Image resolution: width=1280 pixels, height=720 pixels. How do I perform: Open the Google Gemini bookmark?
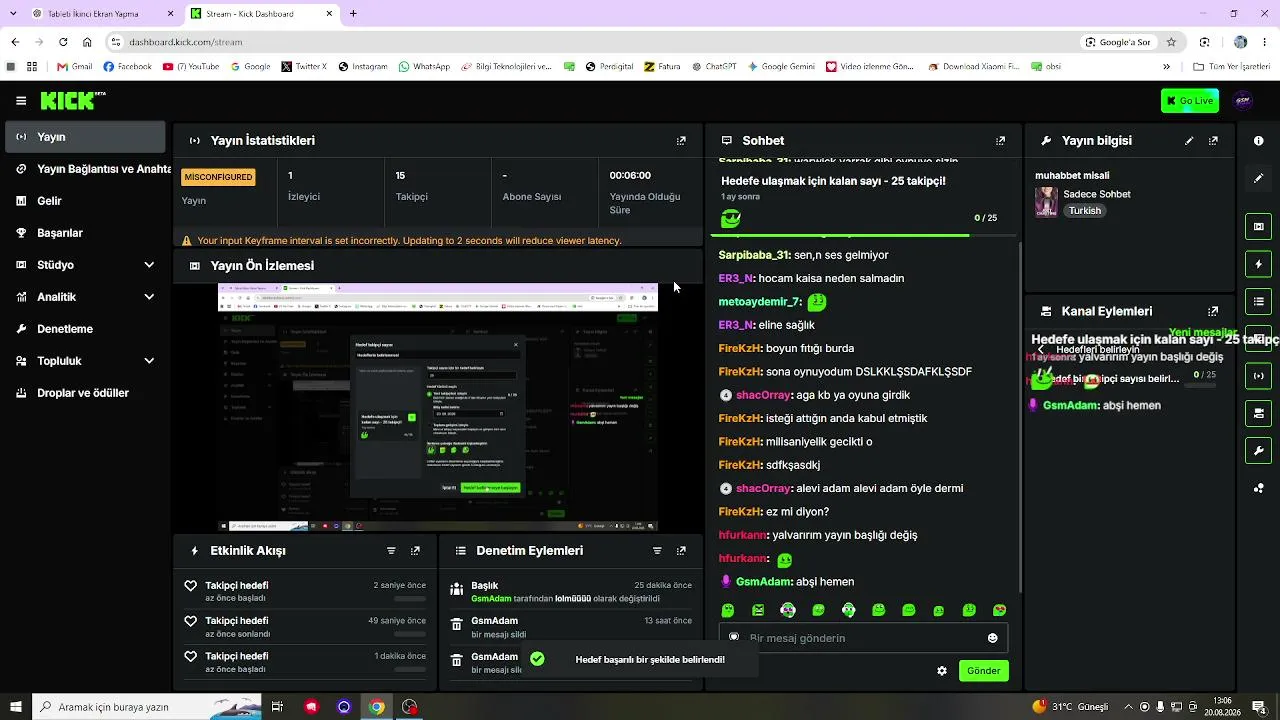780,67
